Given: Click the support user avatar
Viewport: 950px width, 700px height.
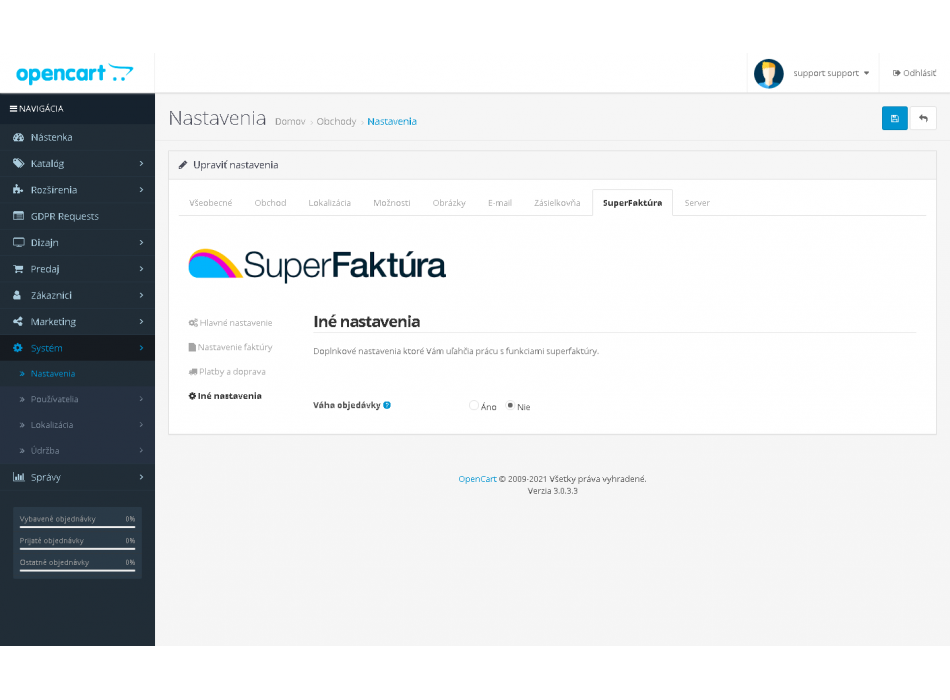Looking at the screenshot, I should [769, 73].
